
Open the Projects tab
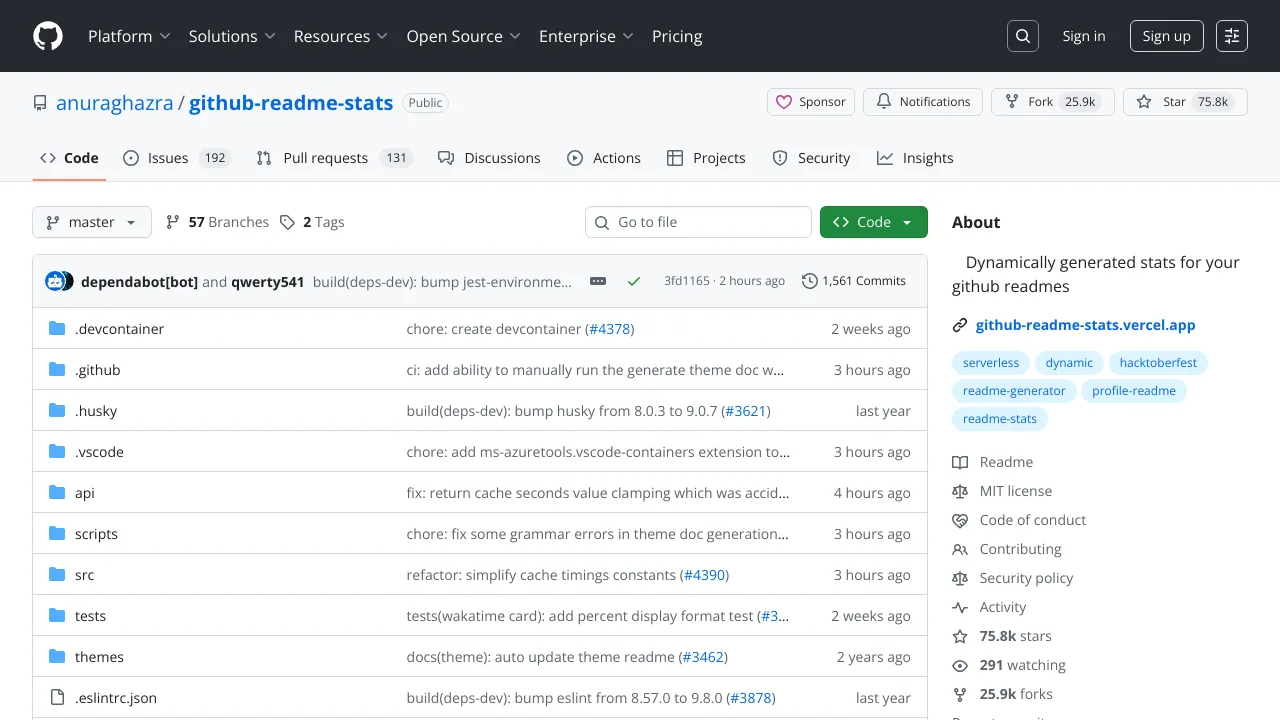[706, 158]
